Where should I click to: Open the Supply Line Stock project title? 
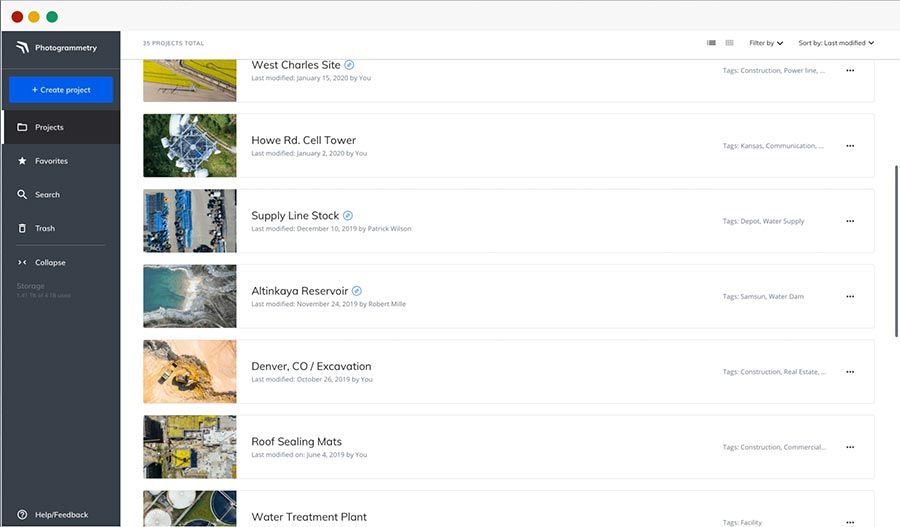295,216
